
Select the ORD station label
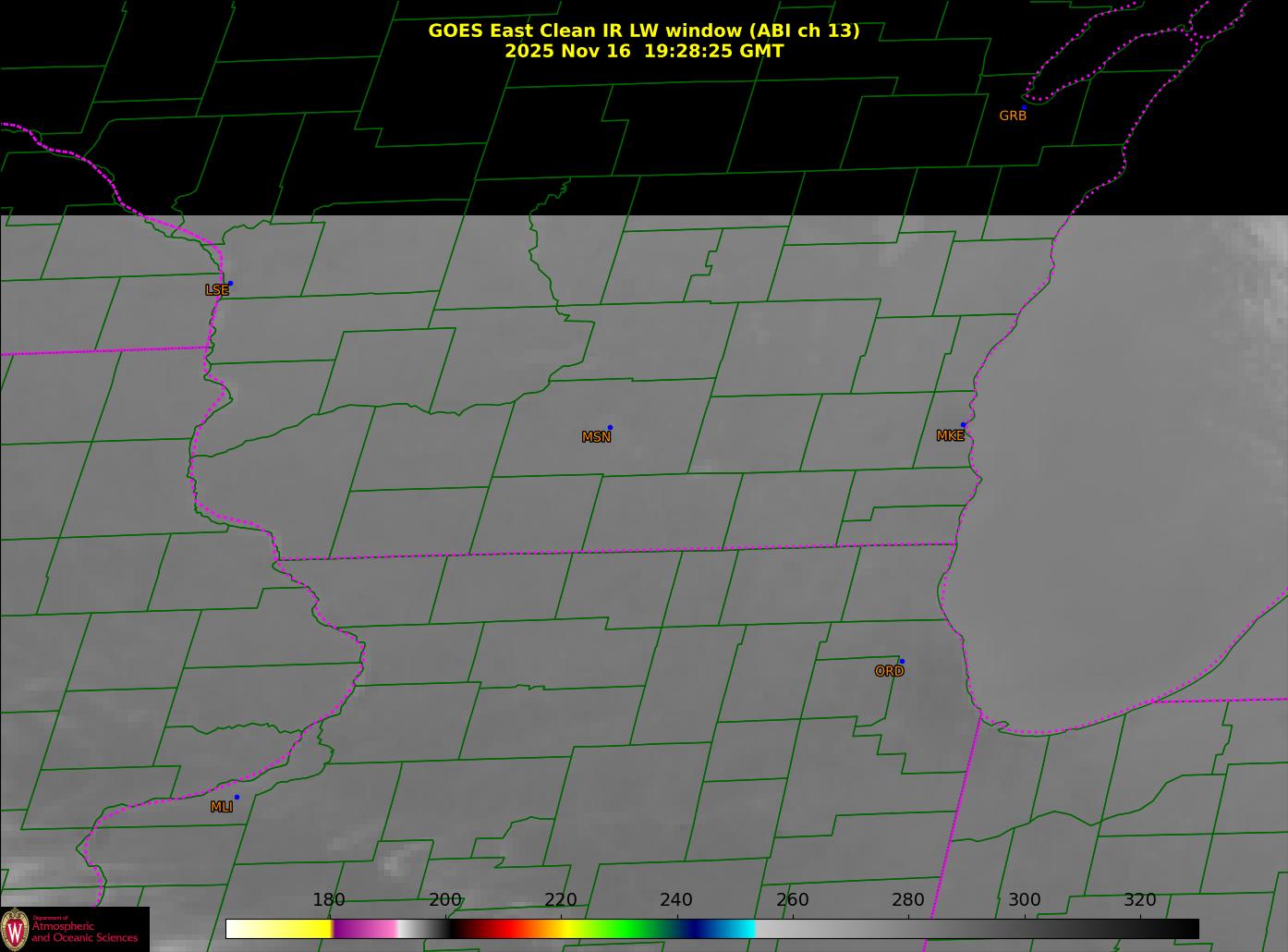click(889, 672)
